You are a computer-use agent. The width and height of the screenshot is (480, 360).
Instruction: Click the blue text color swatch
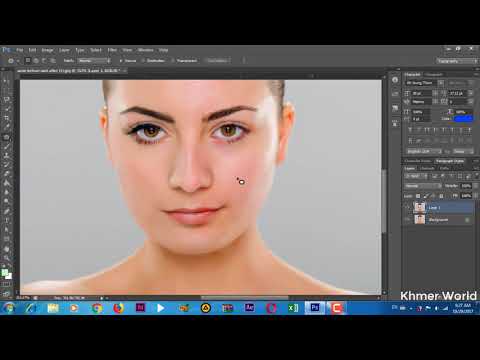[464, 118]
